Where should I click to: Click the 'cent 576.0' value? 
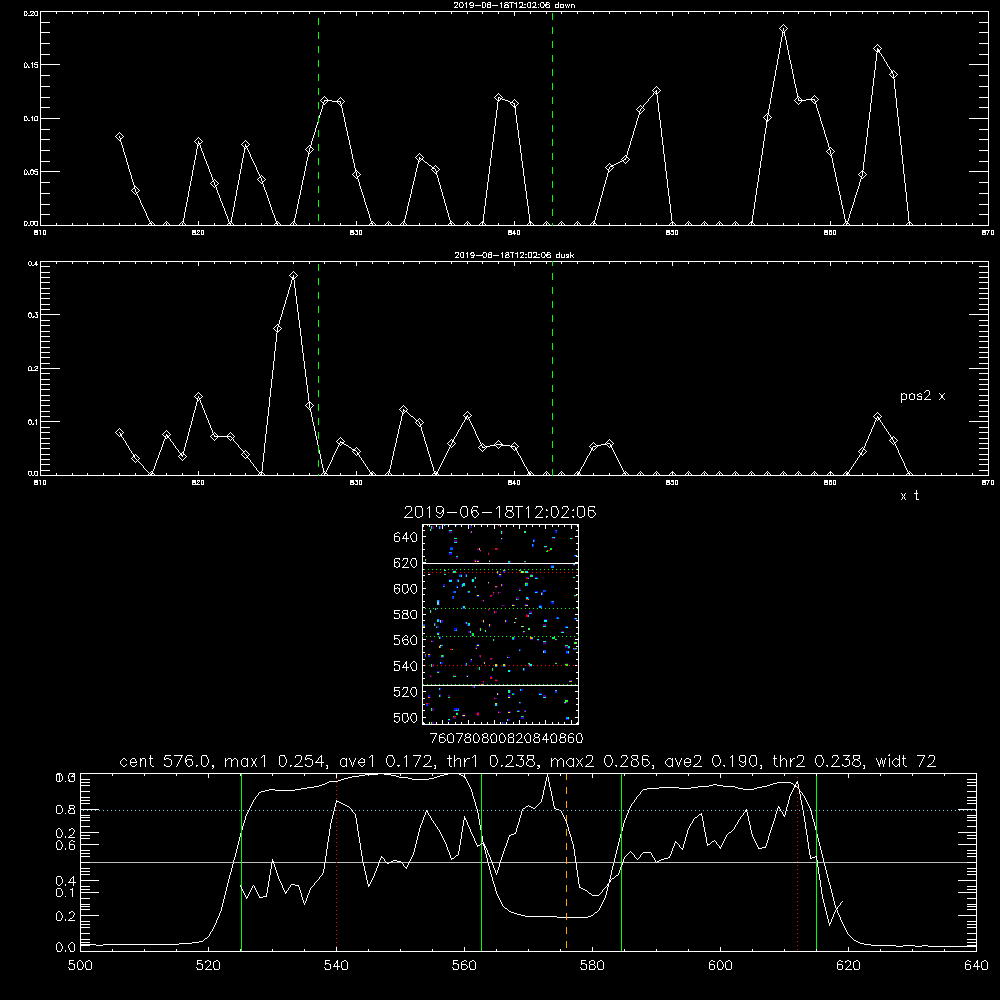(165, 761)
